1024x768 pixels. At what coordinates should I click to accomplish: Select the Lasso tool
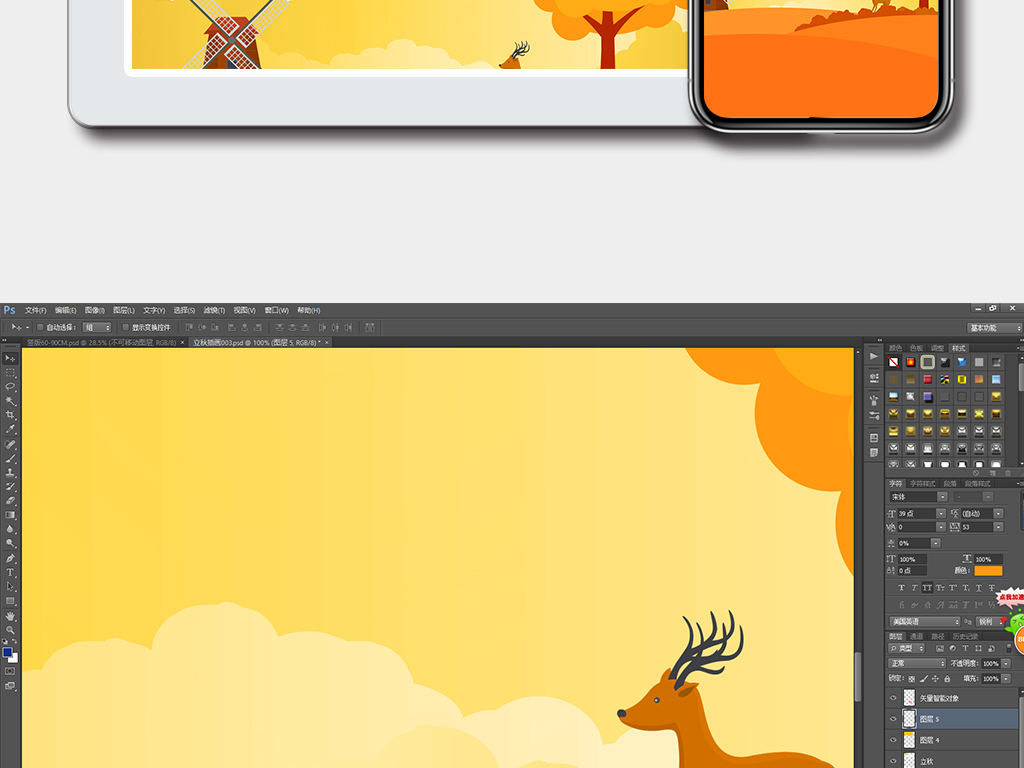[x=10, y=387]
